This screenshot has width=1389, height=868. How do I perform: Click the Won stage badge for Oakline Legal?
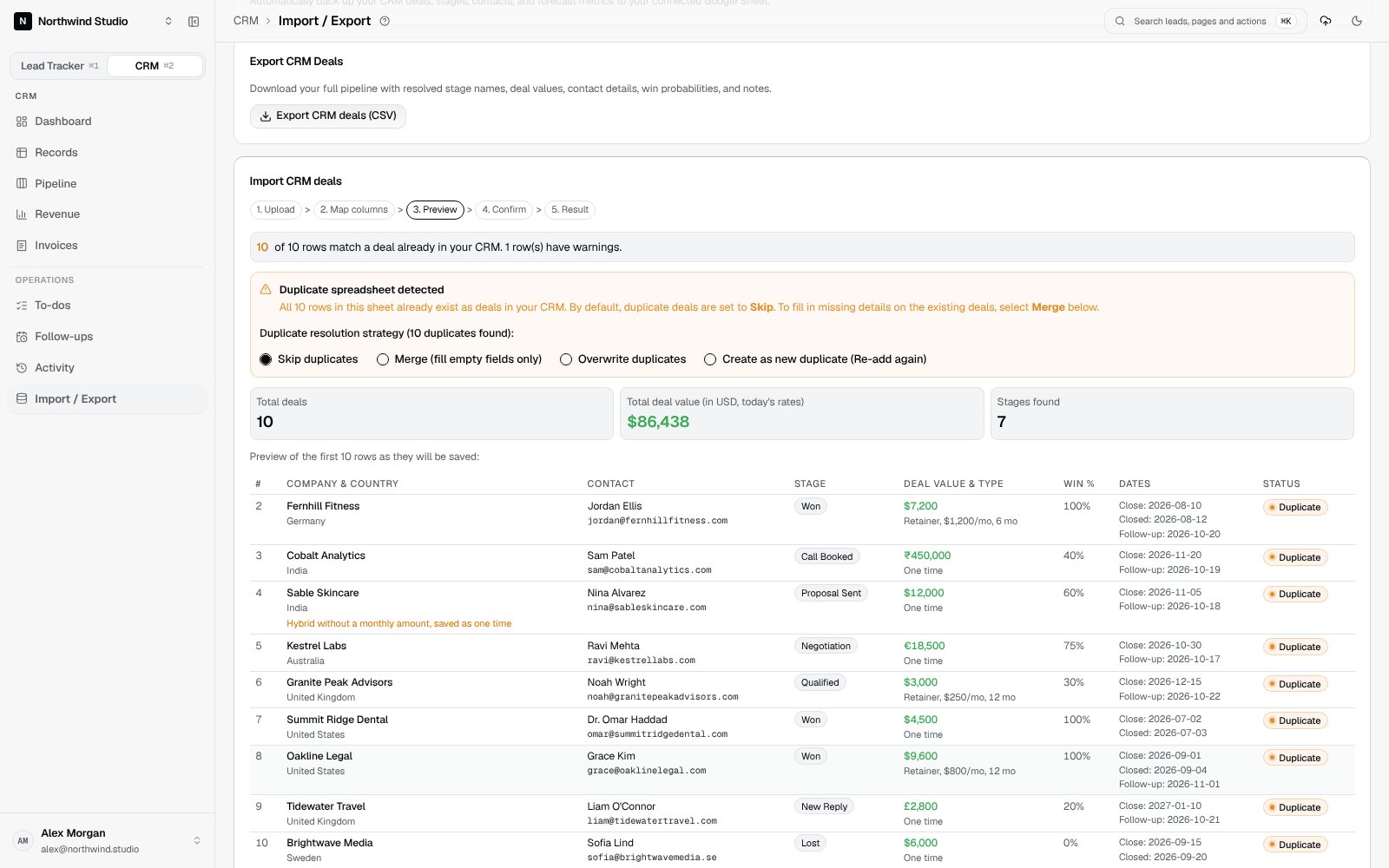pos(811,757)
